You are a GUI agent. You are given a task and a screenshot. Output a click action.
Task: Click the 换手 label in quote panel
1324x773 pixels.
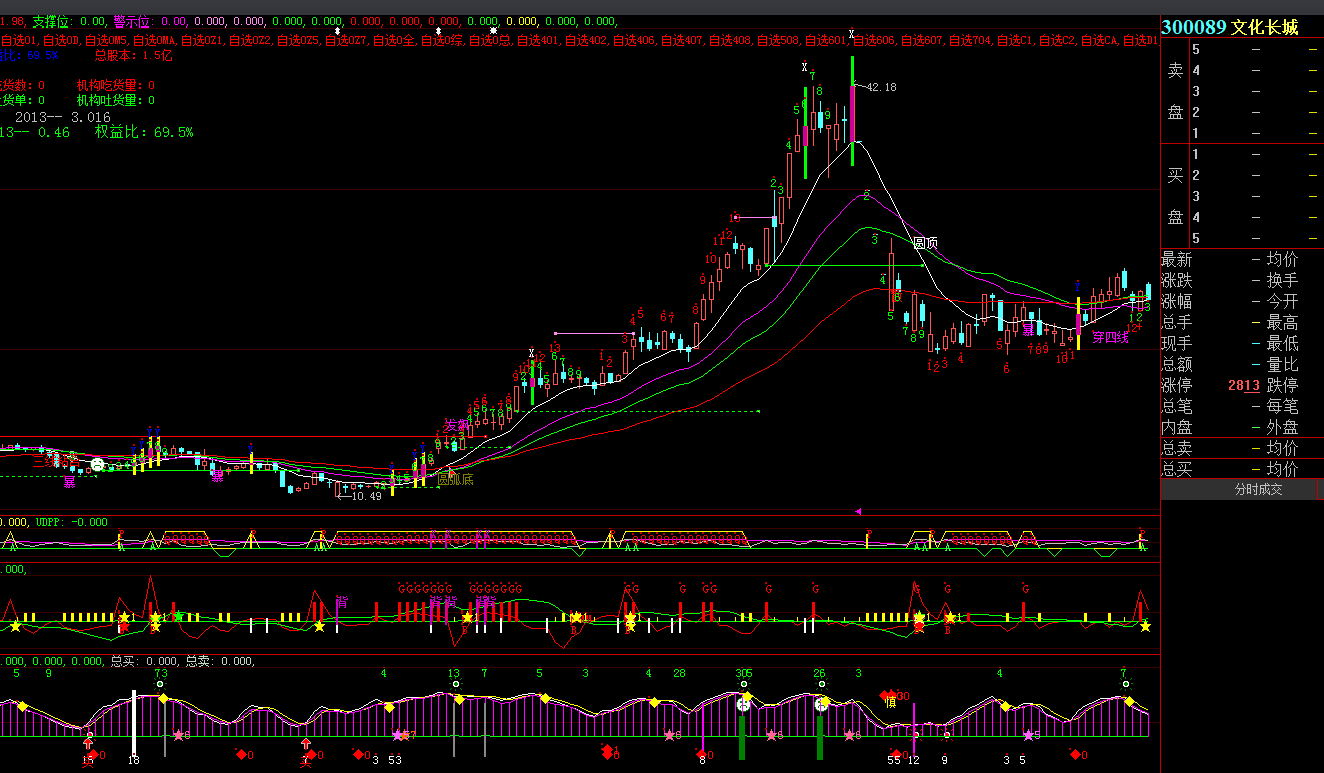(x=1283, y=281)
